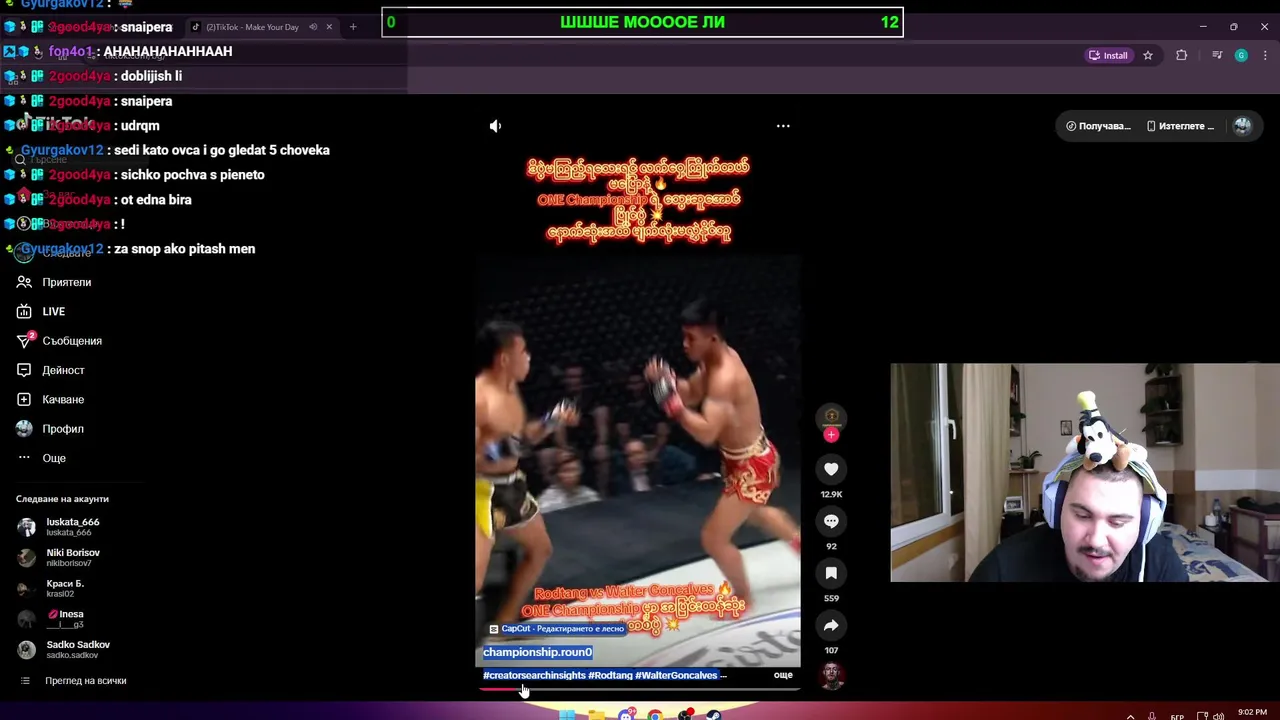
Task: Open the Chrome media controls icon
Action: point(1217,56)
